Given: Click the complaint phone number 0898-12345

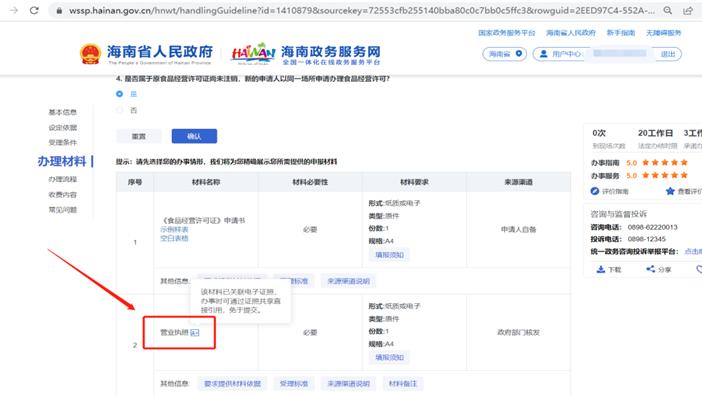Looking at the screenshot, I should click(x=646, y=239).
